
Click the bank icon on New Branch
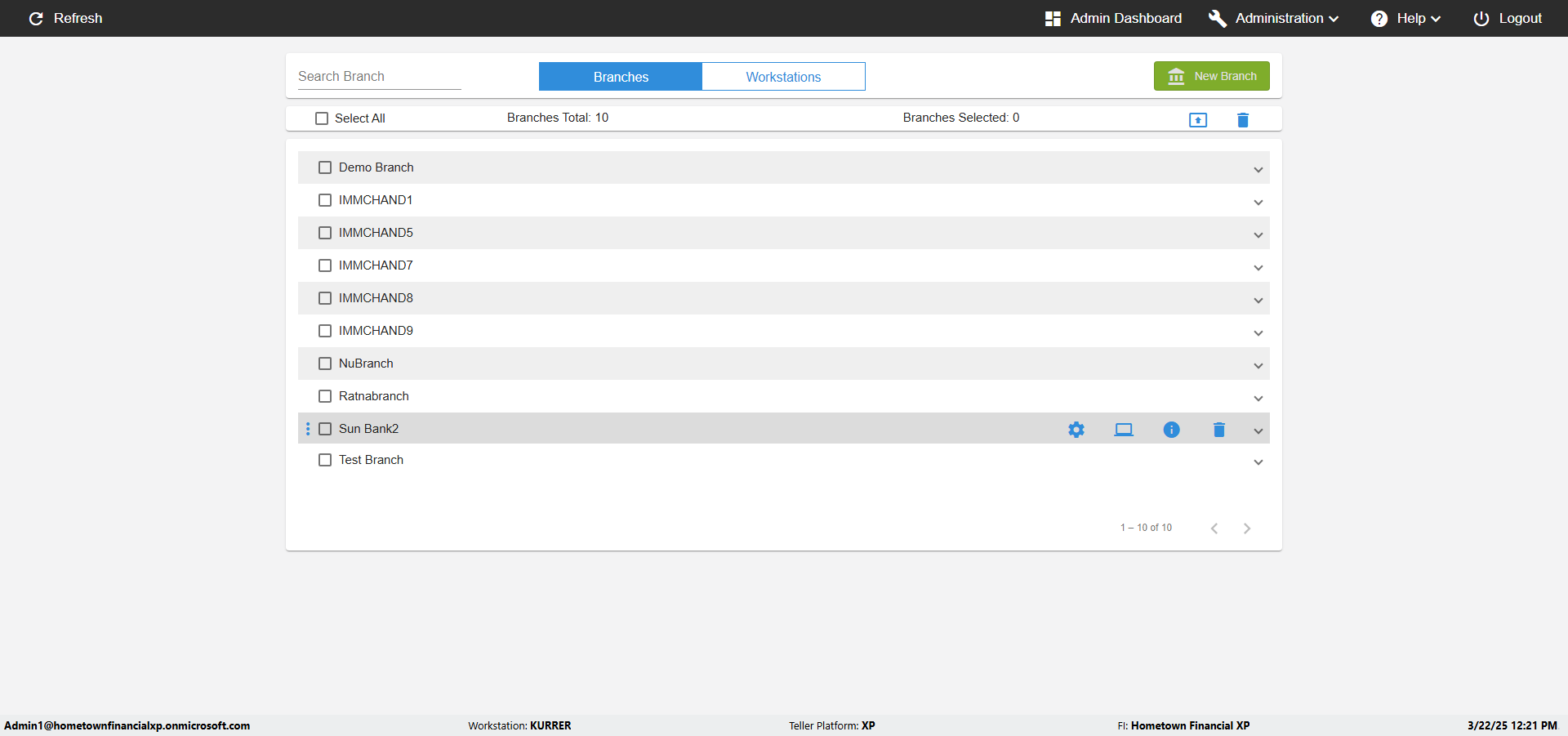tap(1176, 76)
